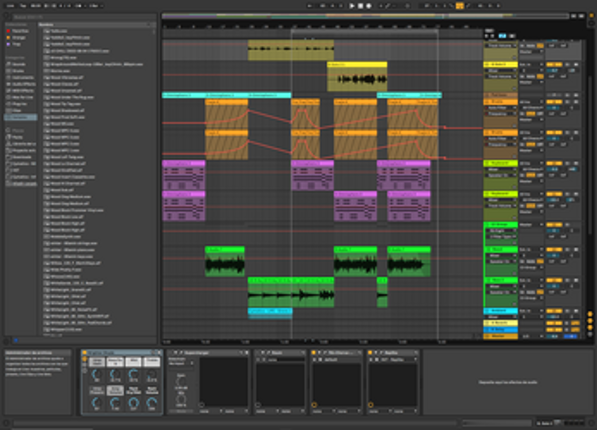
Task: Select the cyan clip on the bottom track
Action: (x=270, y=313)
